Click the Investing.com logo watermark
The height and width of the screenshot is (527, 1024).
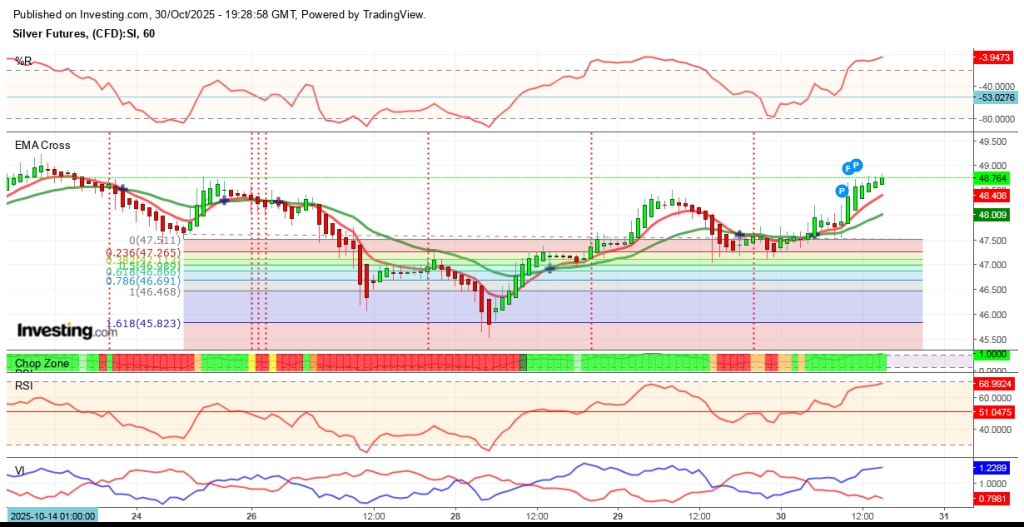click(67, 331)
